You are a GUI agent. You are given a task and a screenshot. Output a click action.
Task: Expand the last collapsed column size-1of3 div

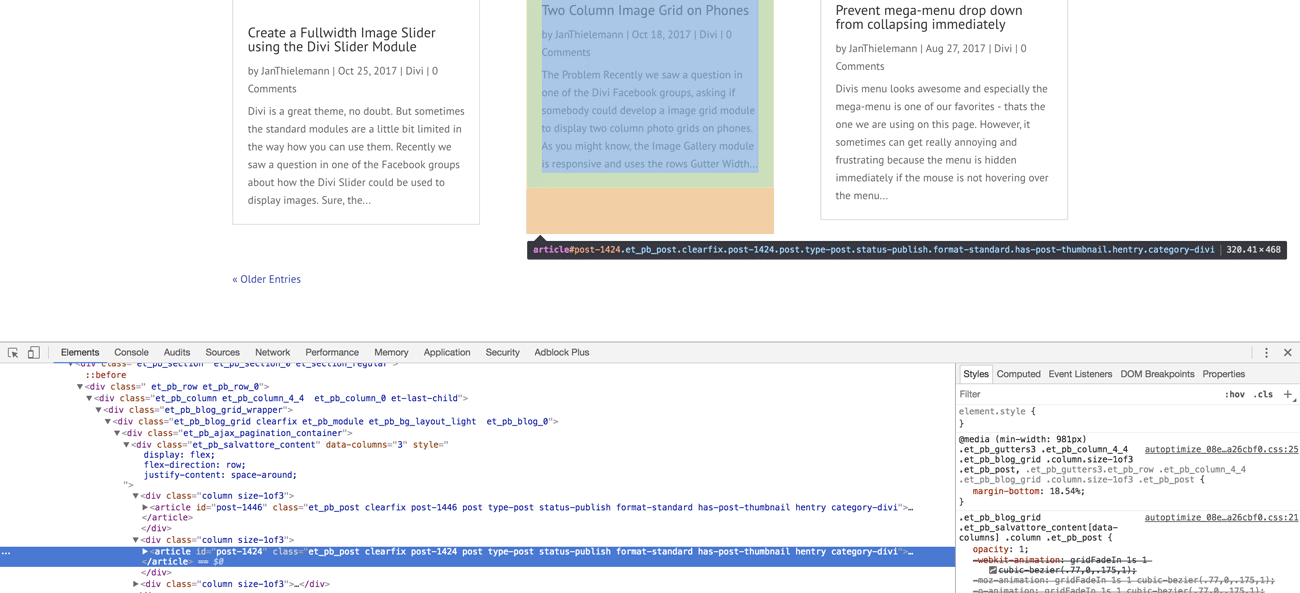click(136, 584)
